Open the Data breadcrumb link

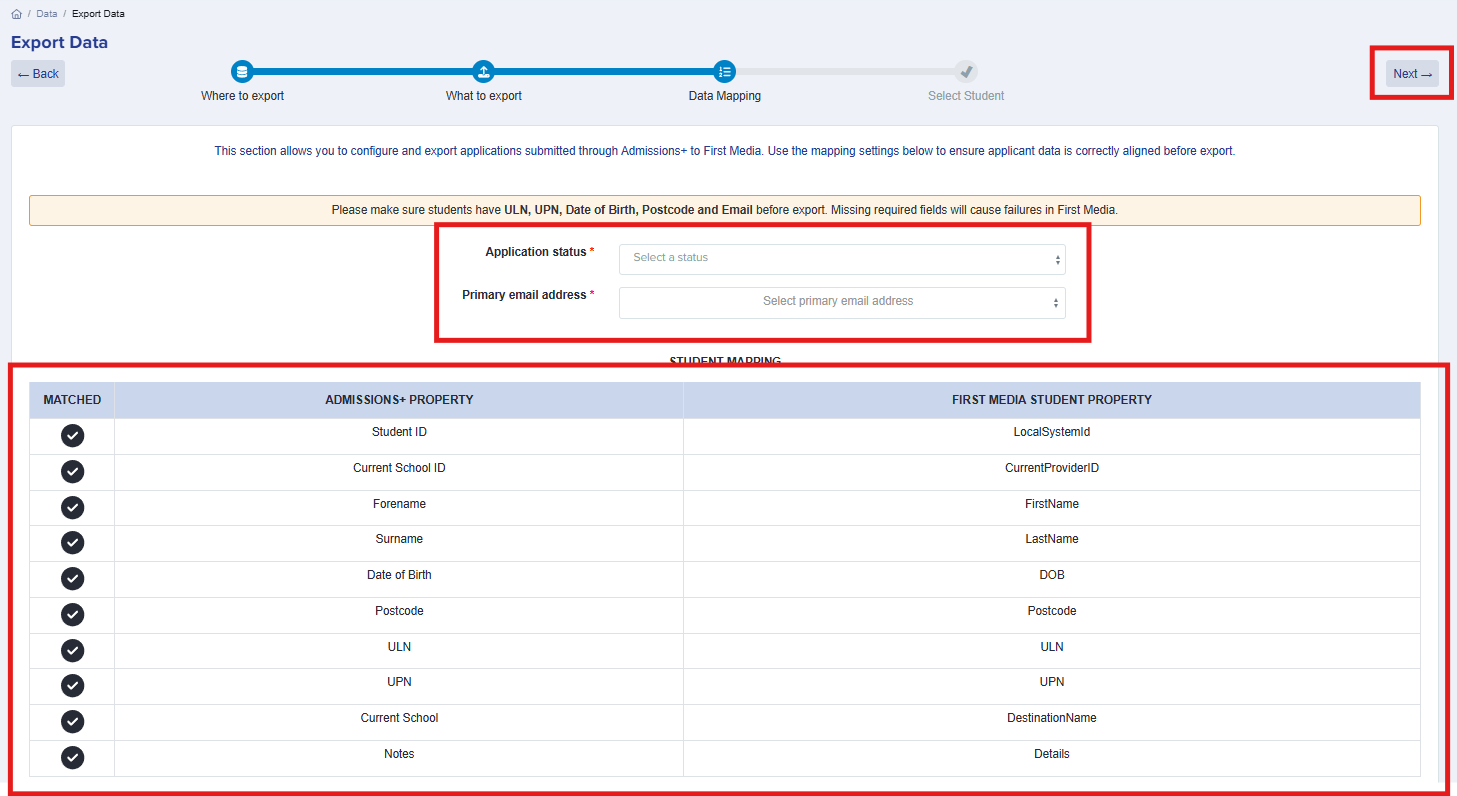47,14
